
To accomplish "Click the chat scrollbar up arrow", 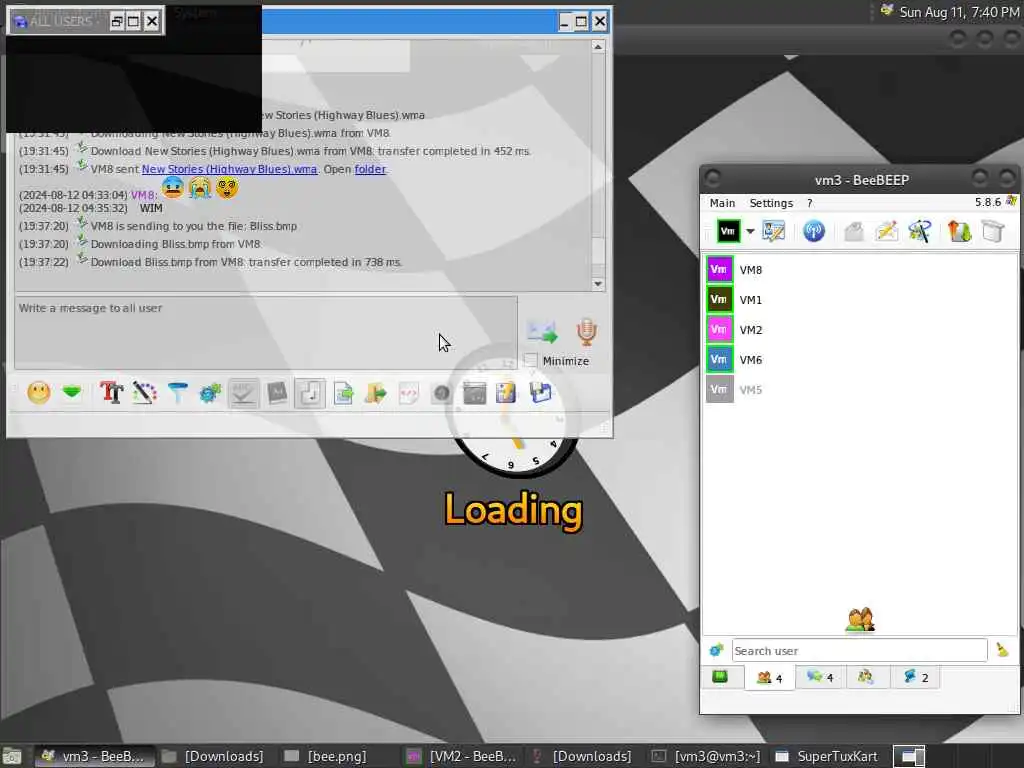I will coord(598,46).
